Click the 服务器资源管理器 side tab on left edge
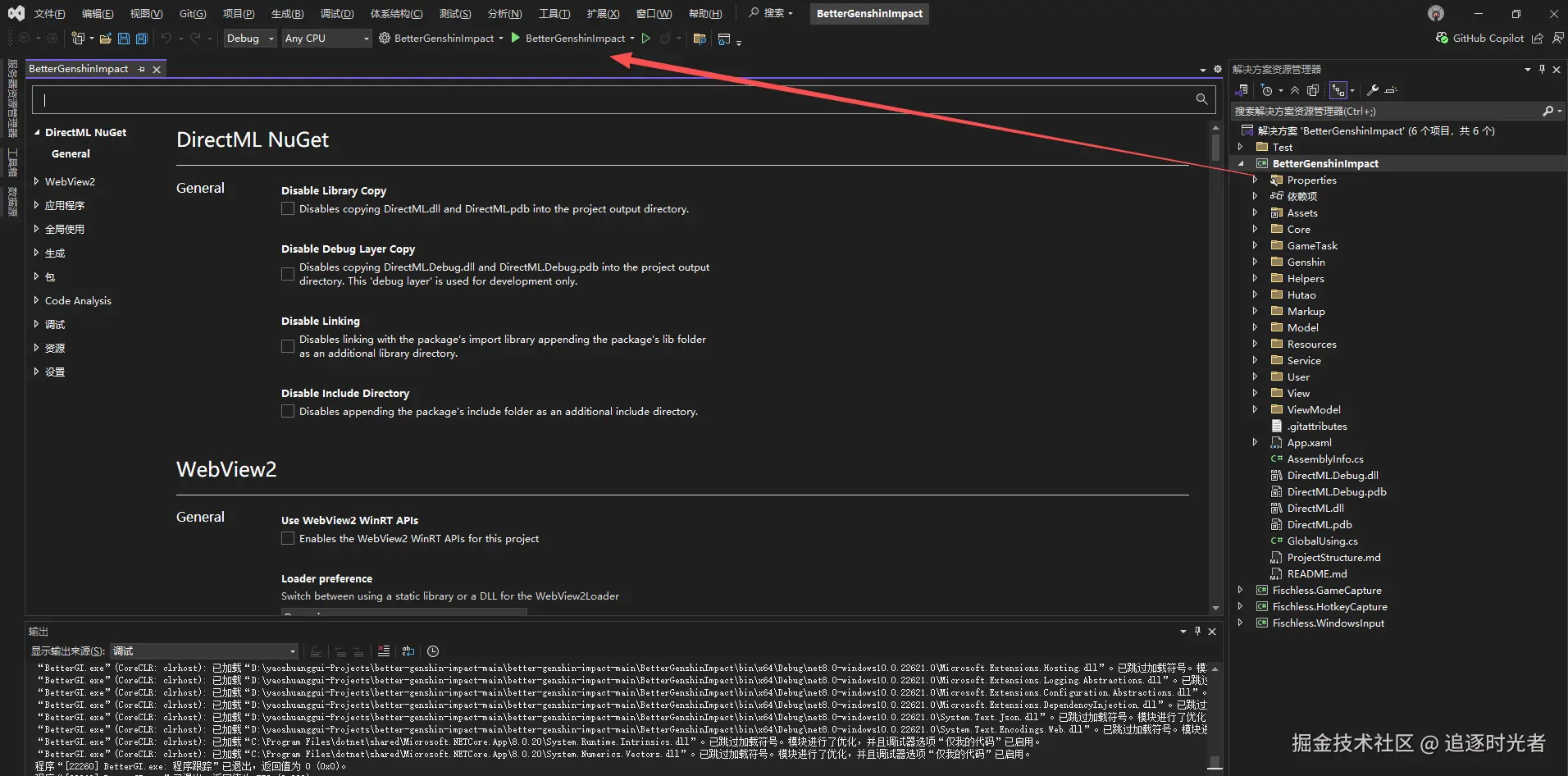Viewport: 1568px width, 776px height. [12, 98]
